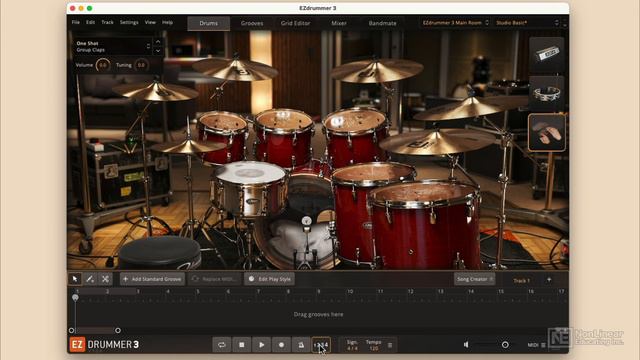Expand the Studio Basic preset dropdown
This screenshot has width=640, height=360.
527,23
